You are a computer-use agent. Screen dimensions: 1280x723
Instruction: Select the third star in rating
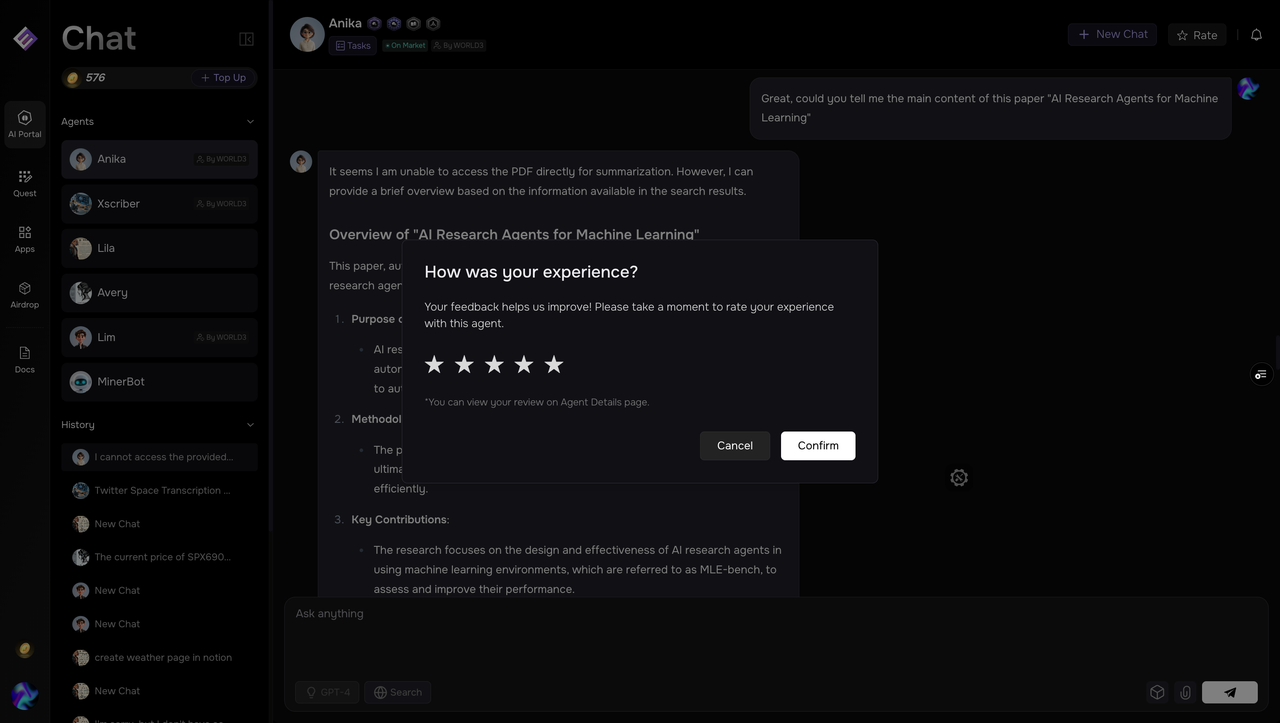pos(494,365)
